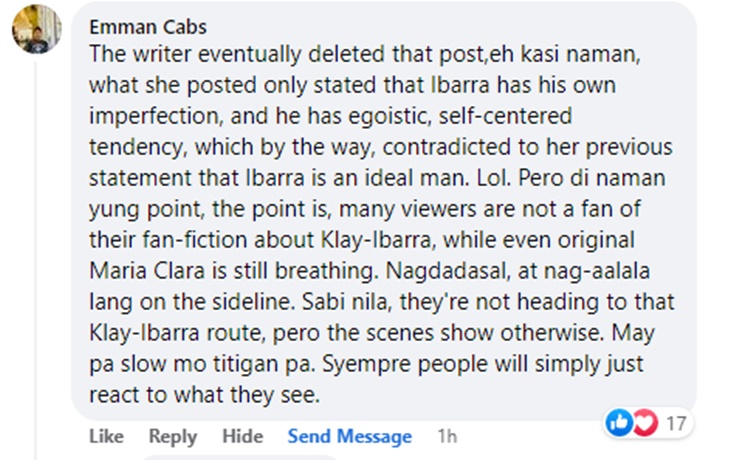Image resolution: width=750 pixels, height=460 pixels.
Task: Like Emman Cabs' comment
Action: click(106, 436)
